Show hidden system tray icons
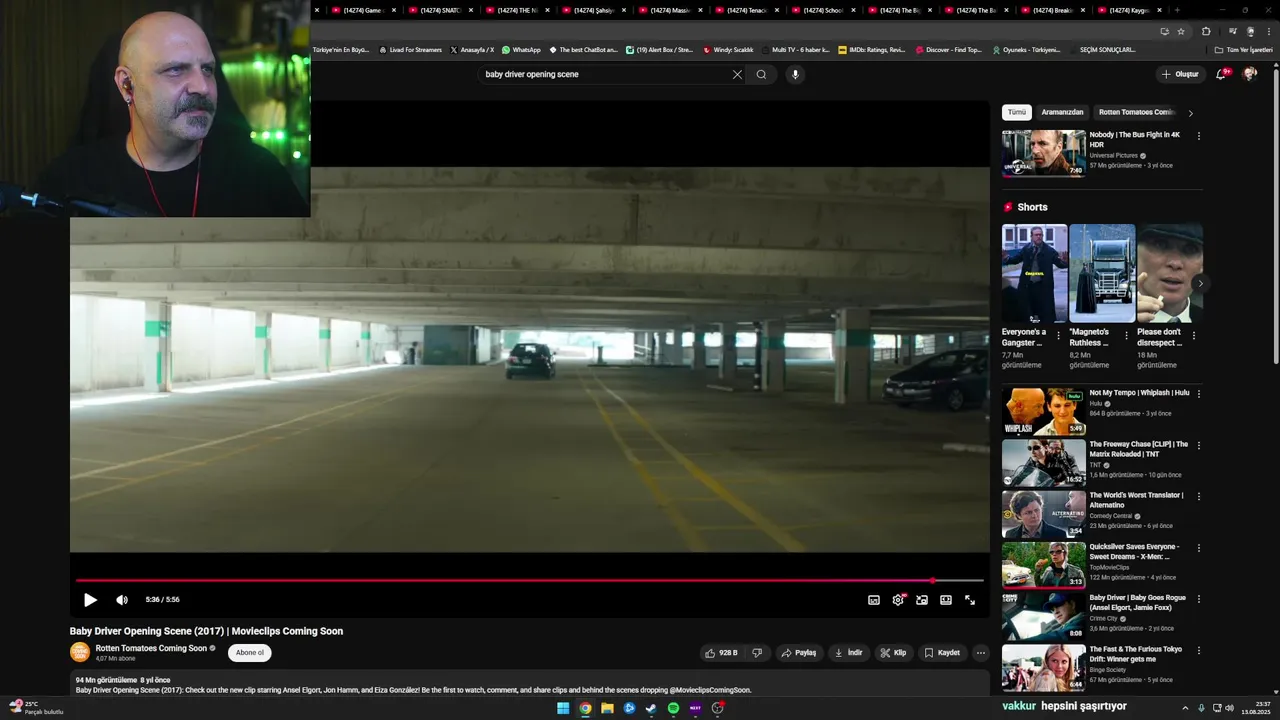 (x=1186, y=708)
